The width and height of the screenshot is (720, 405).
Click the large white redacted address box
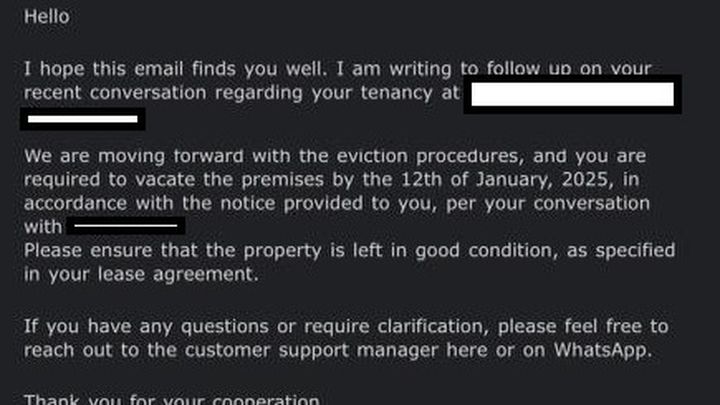573,94
